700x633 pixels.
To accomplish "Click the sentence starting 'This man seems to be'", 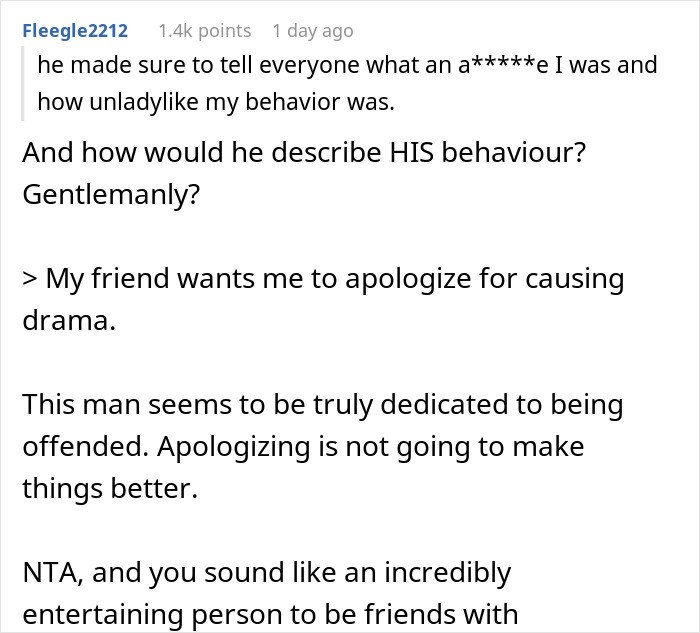I will pos(190,405).
